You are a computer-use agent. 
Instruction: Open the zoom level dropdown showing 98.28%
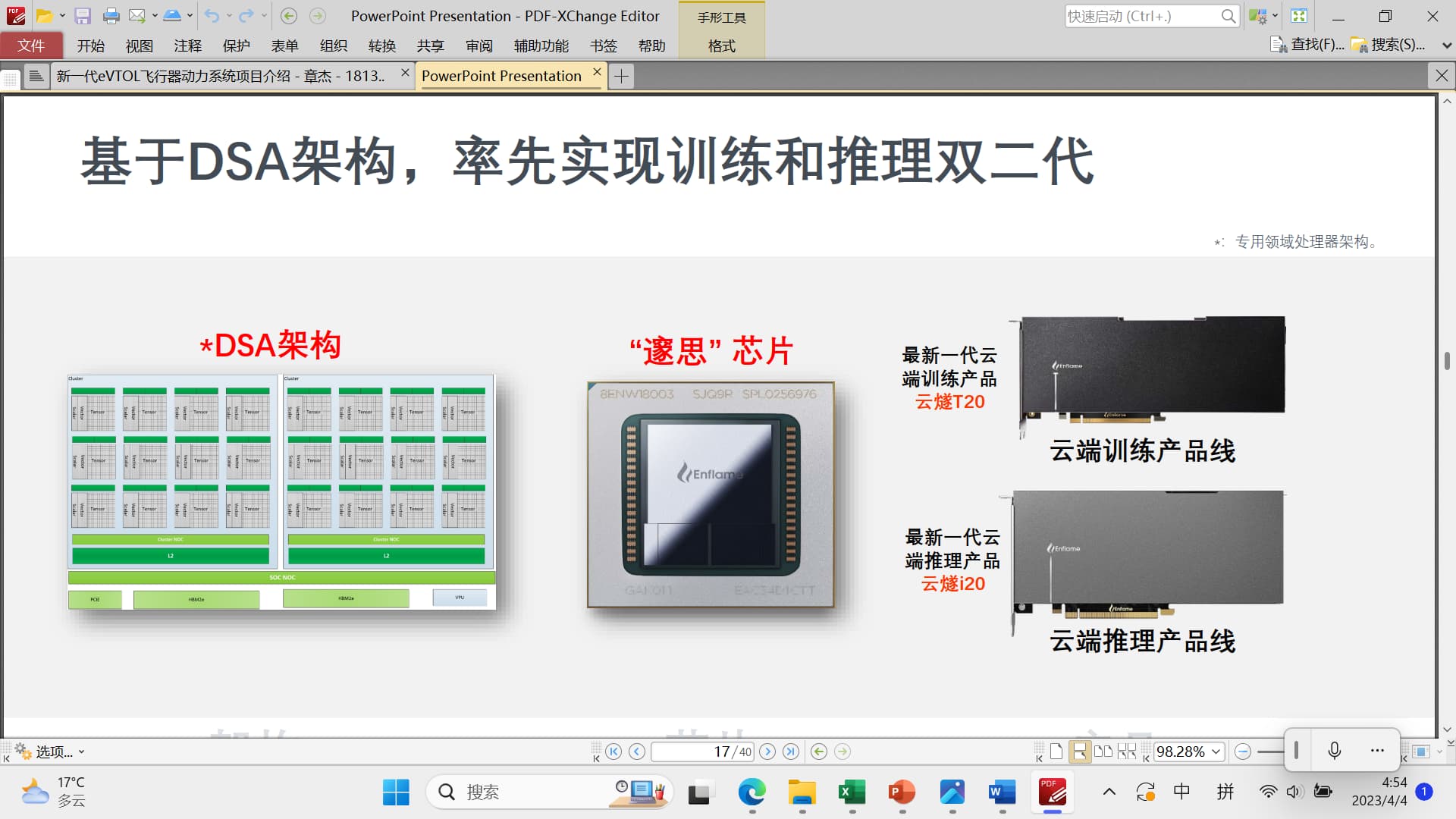click(1216, 752)
